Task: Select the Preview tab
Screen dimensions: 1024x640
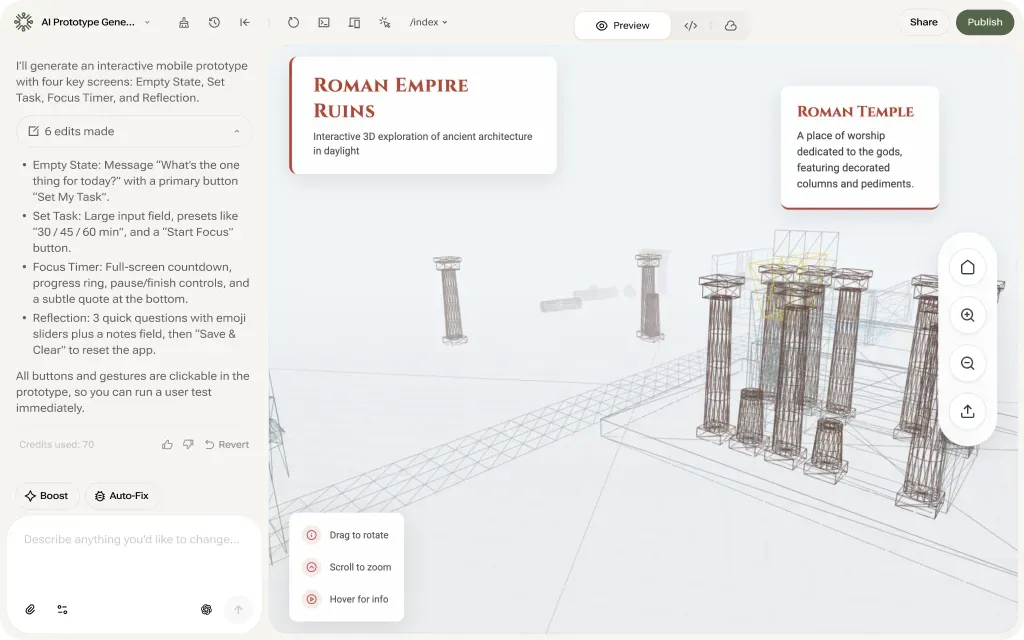Action: point(622,26)
